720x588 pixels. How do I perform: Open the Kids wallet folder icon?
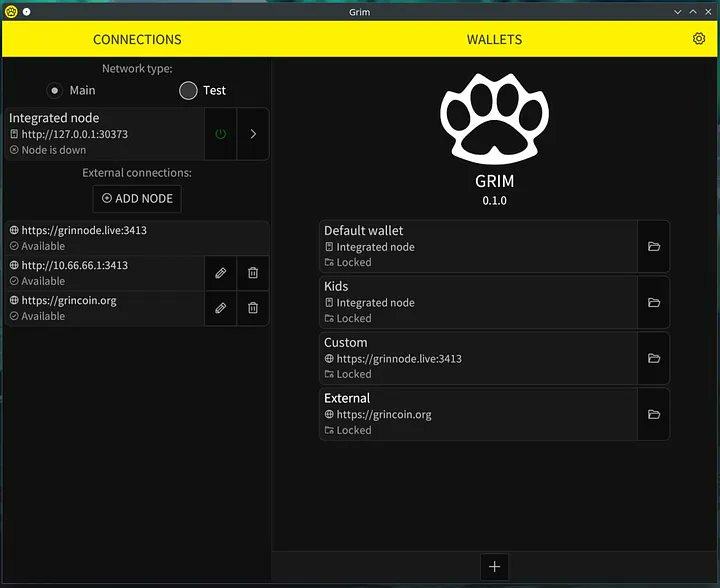coord(654,302)
